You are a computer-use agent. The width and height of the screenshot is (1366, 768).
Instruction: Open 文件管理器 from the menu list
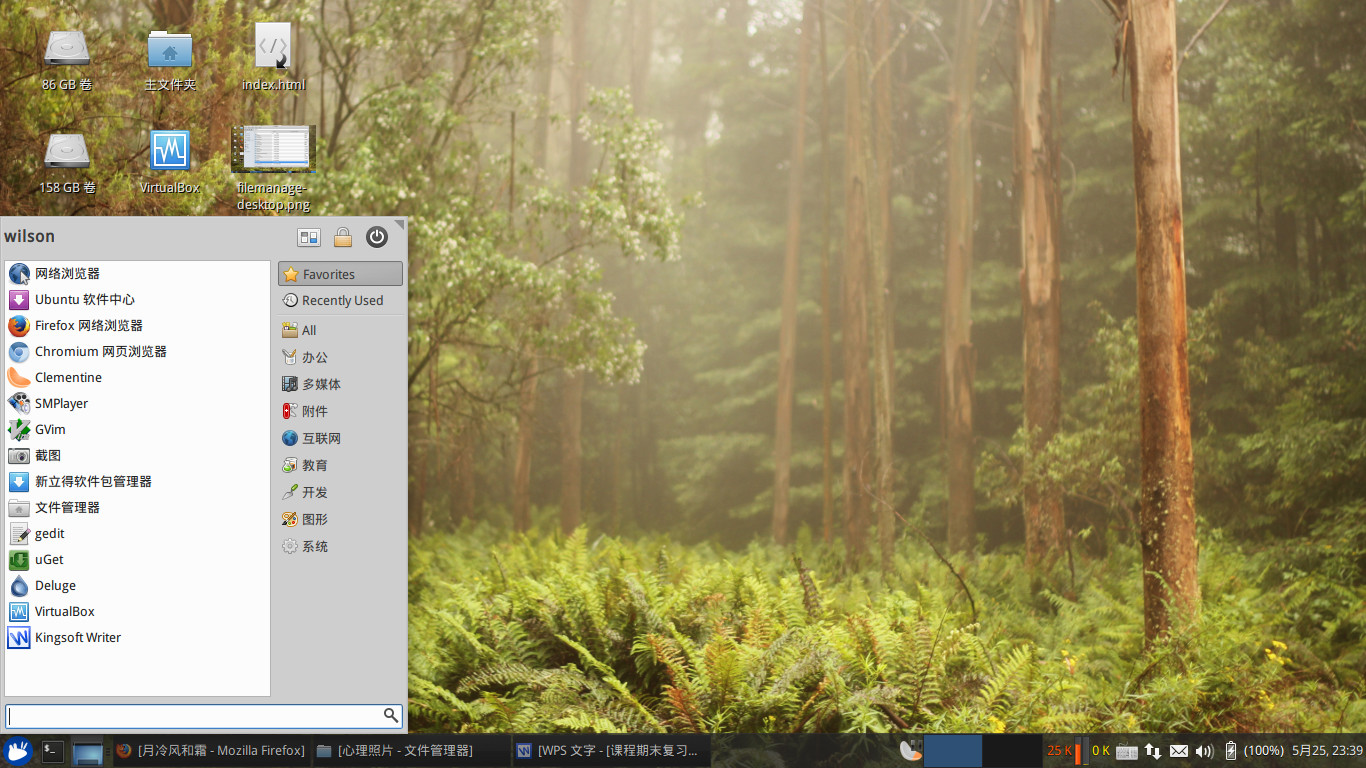point(137,507)
